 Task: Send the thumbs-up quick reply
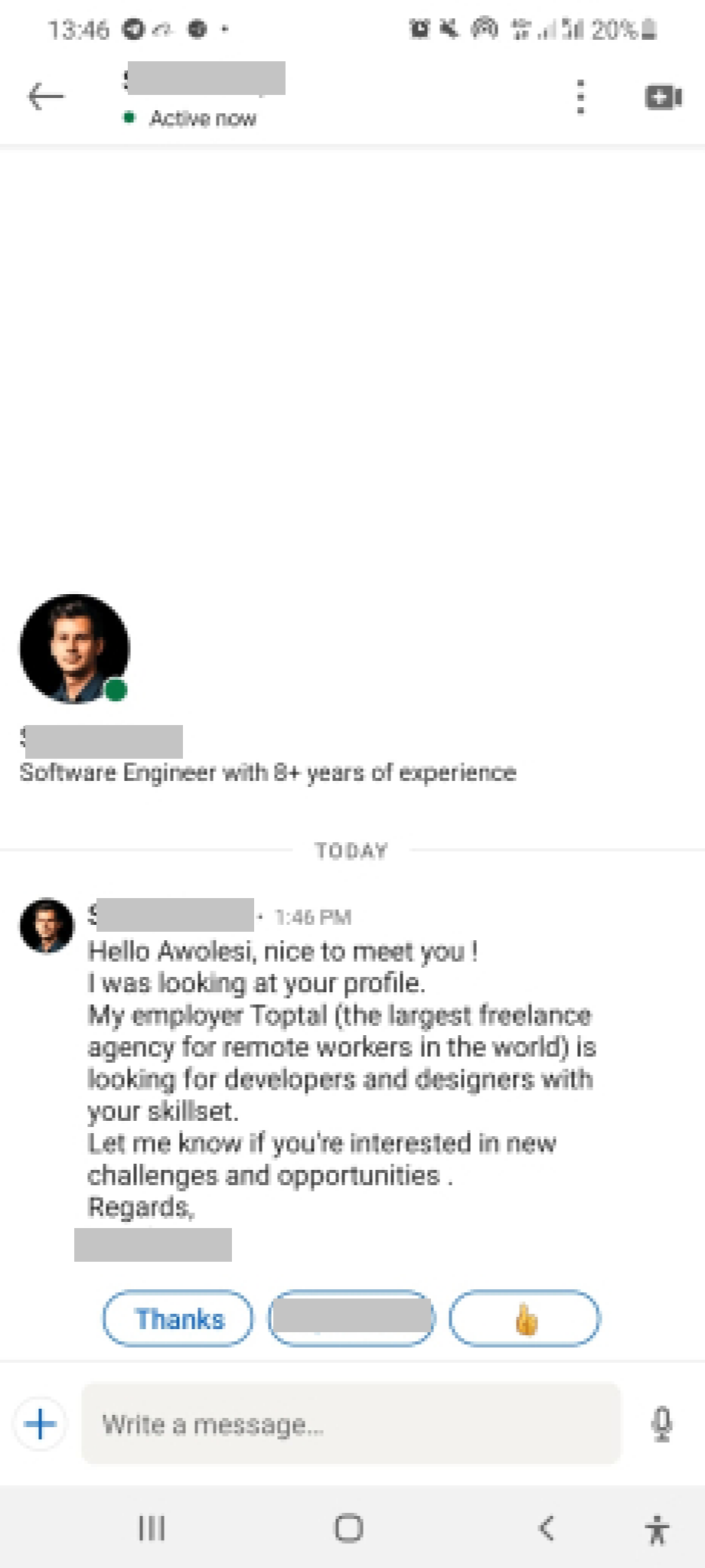click(x=525, y=1318)
